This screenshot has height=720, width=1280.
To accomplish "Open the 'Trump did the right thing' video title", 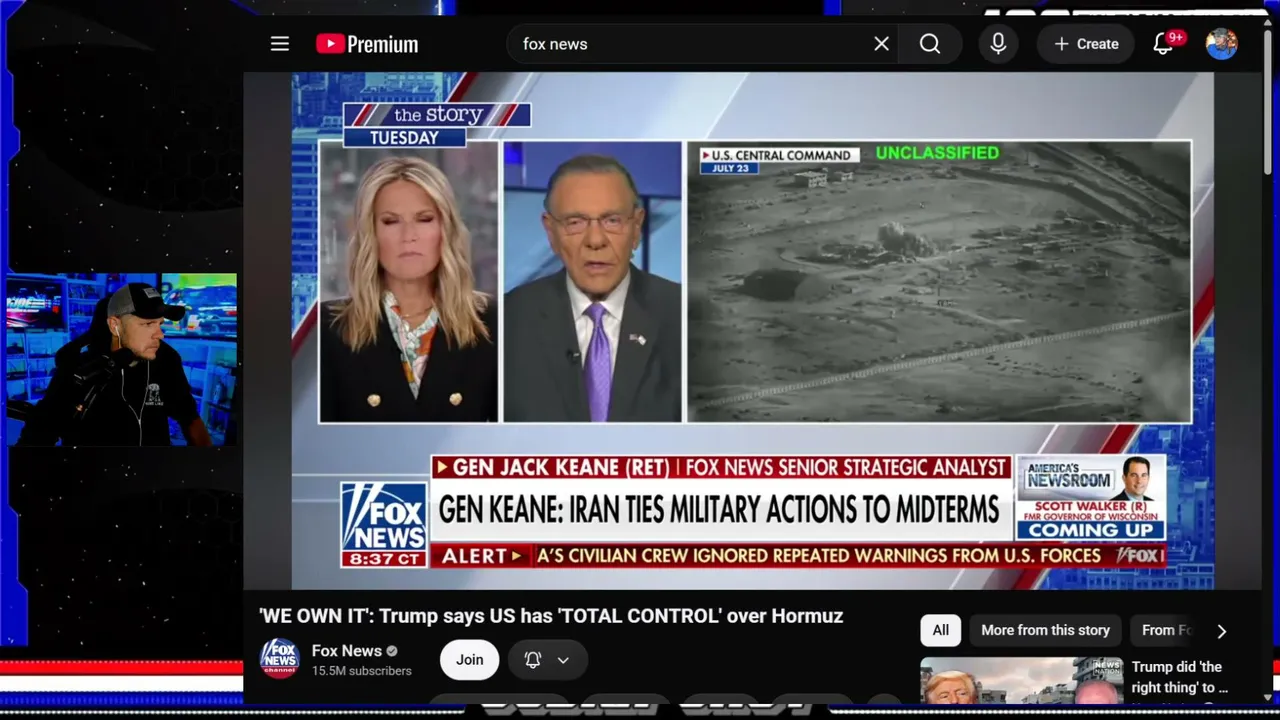I will [1179, 677].
